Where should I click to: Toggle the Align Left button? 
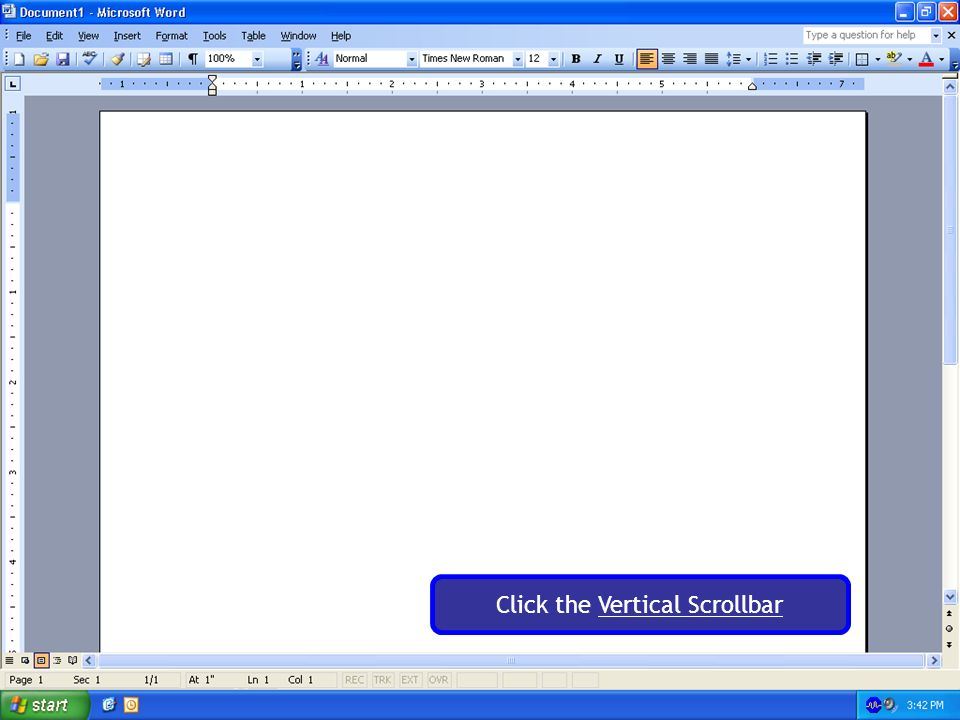coord(647,59)
